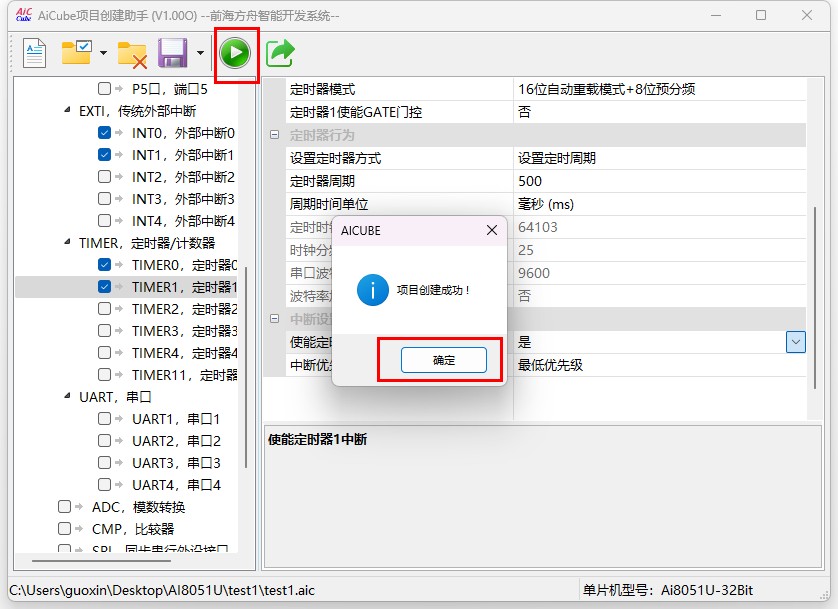
Task: Click the project path test1.aic in status bar
Action: coord(162,590)
